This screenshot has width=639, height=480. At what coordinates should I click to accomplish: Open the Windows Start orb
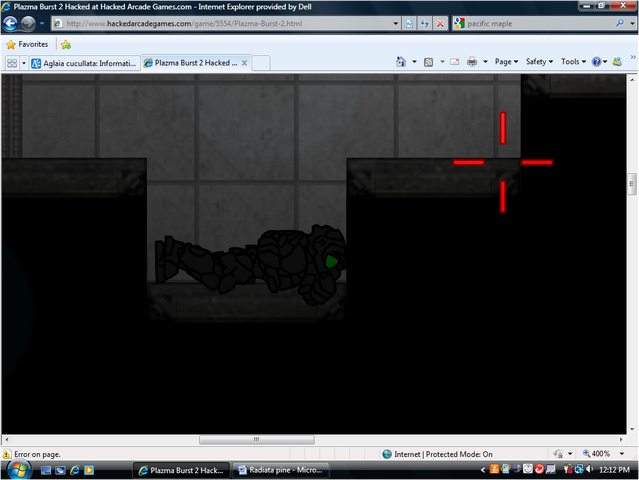(18, 470)
